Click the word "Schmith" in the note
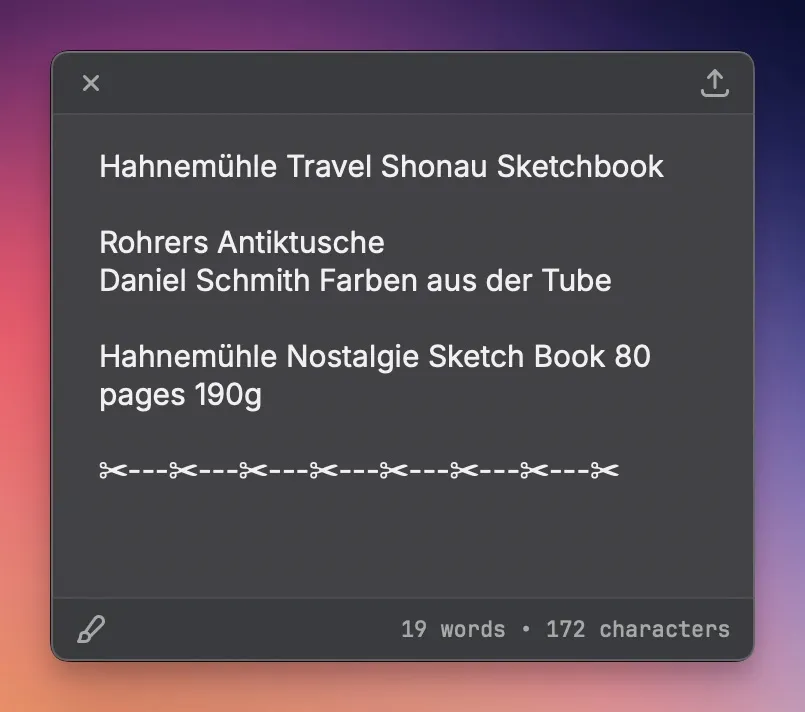The height and width of the screenshot is (712, 805). (x=252, y=280)
